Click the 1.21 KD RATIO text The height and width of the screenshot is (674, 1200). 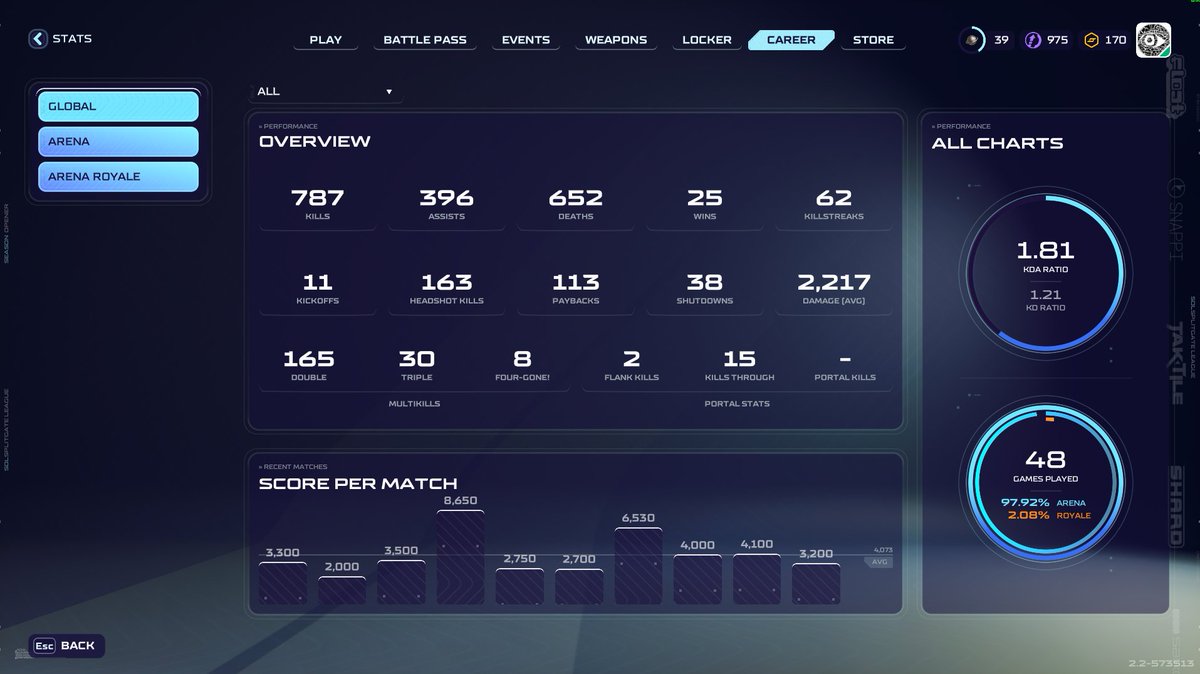[x=1045, y=300]
